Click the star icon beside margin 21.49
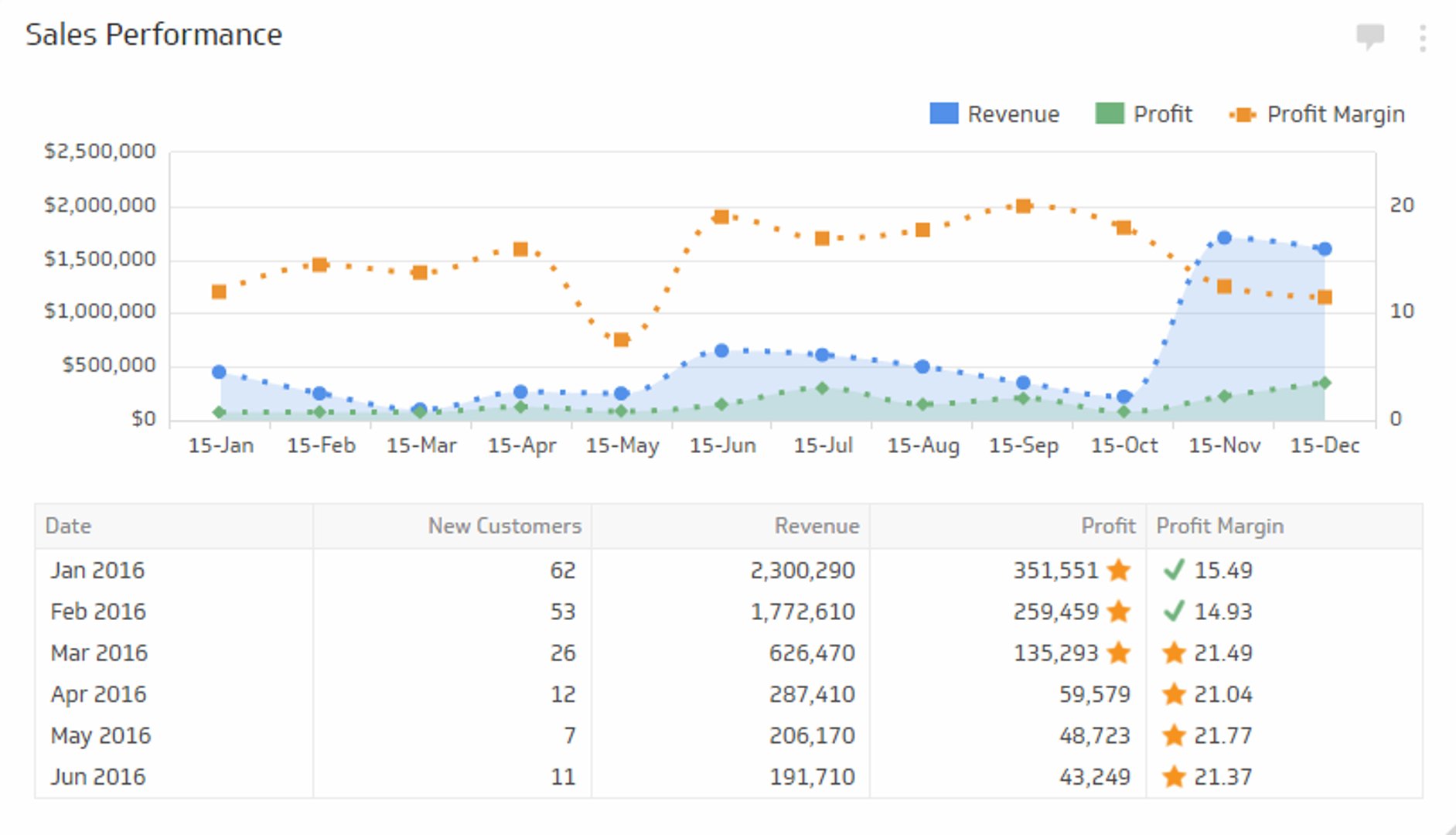 pos(1174,653)
